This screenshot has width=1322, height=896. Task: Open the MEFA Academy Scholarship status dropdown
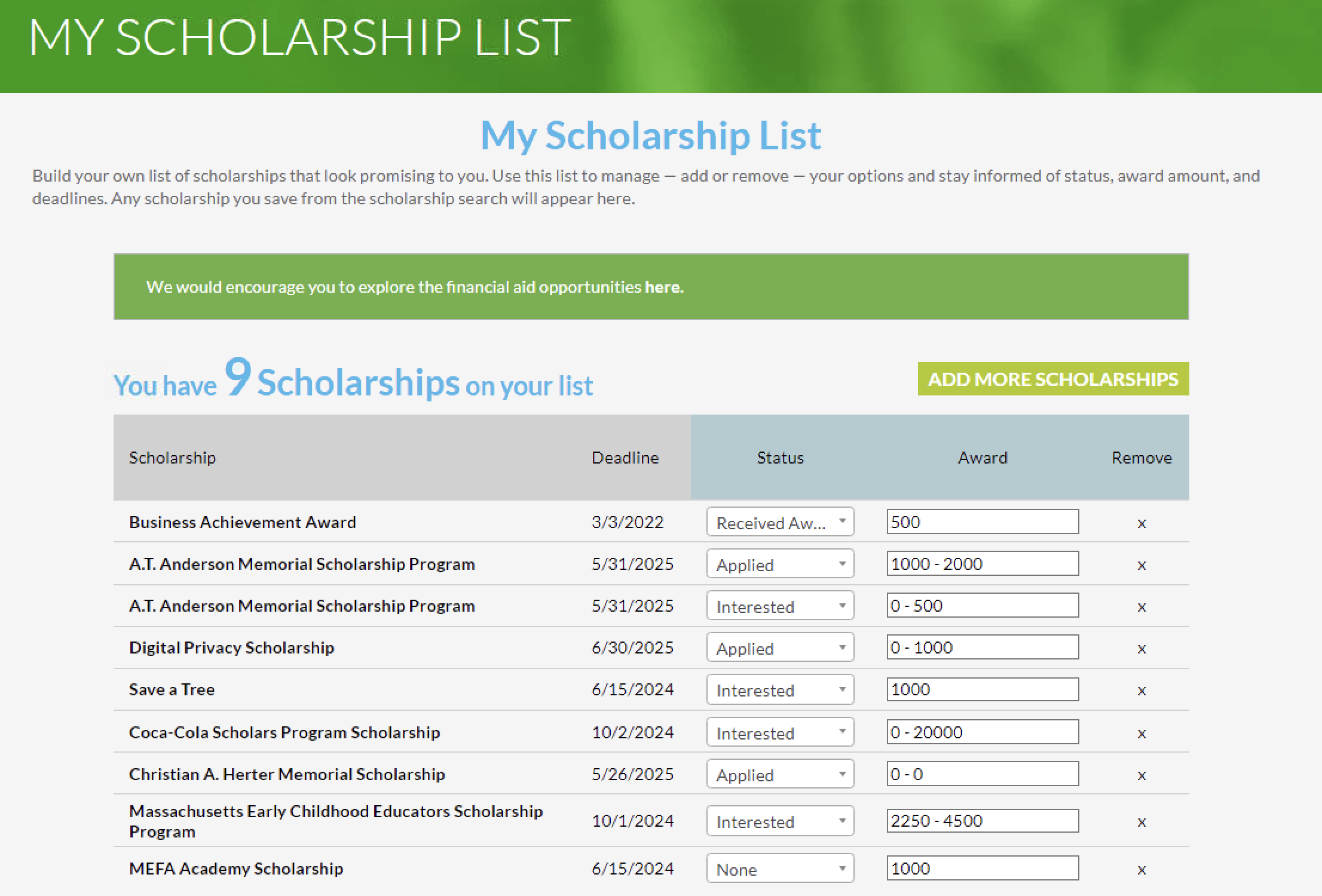coord(780,868)
